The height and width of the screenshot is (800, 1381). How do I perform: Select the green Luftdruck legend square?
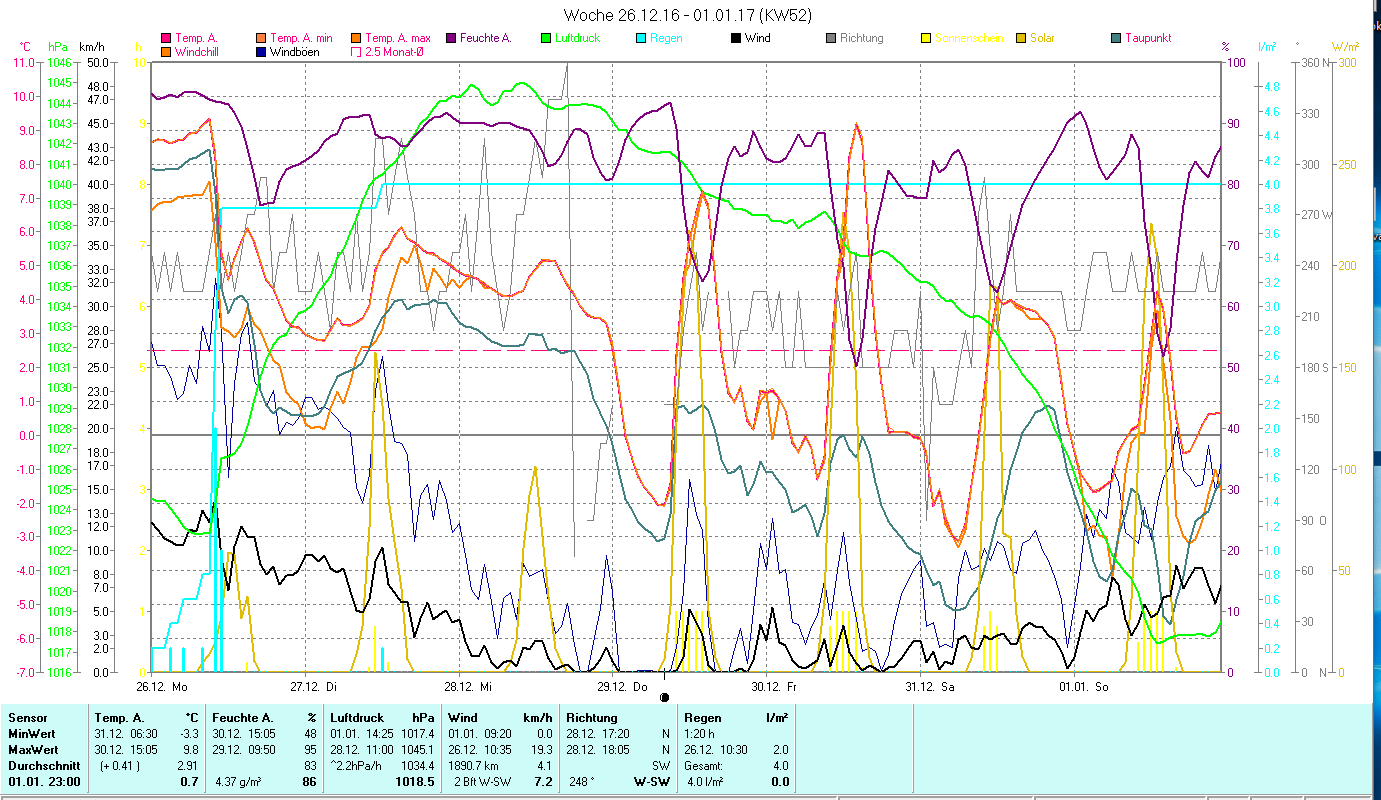coord(546,39)
